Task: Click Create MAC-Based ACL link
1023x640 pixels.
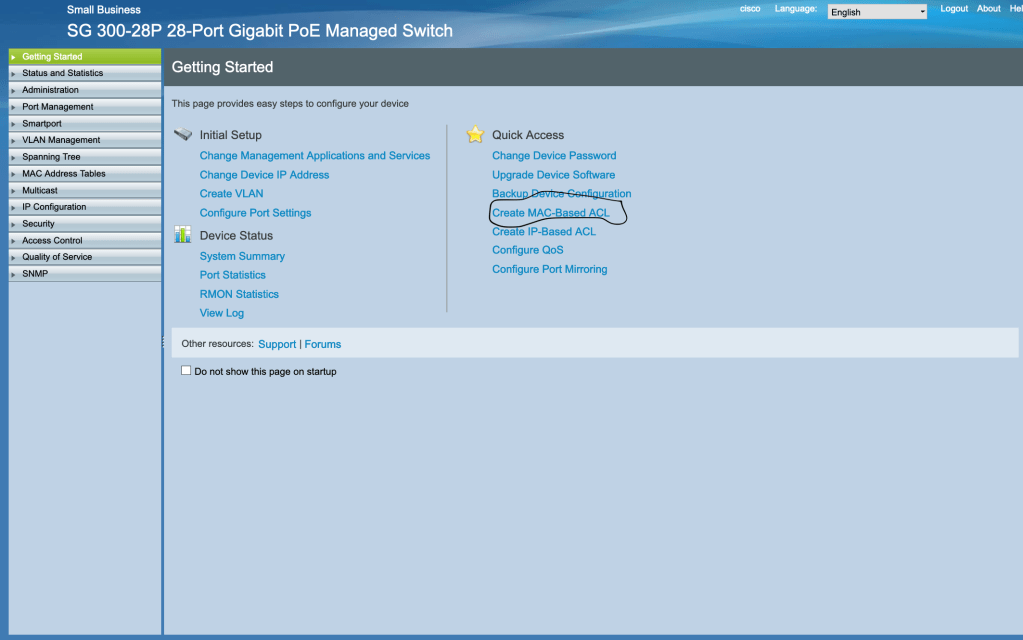Action: [x=550, y=213]
